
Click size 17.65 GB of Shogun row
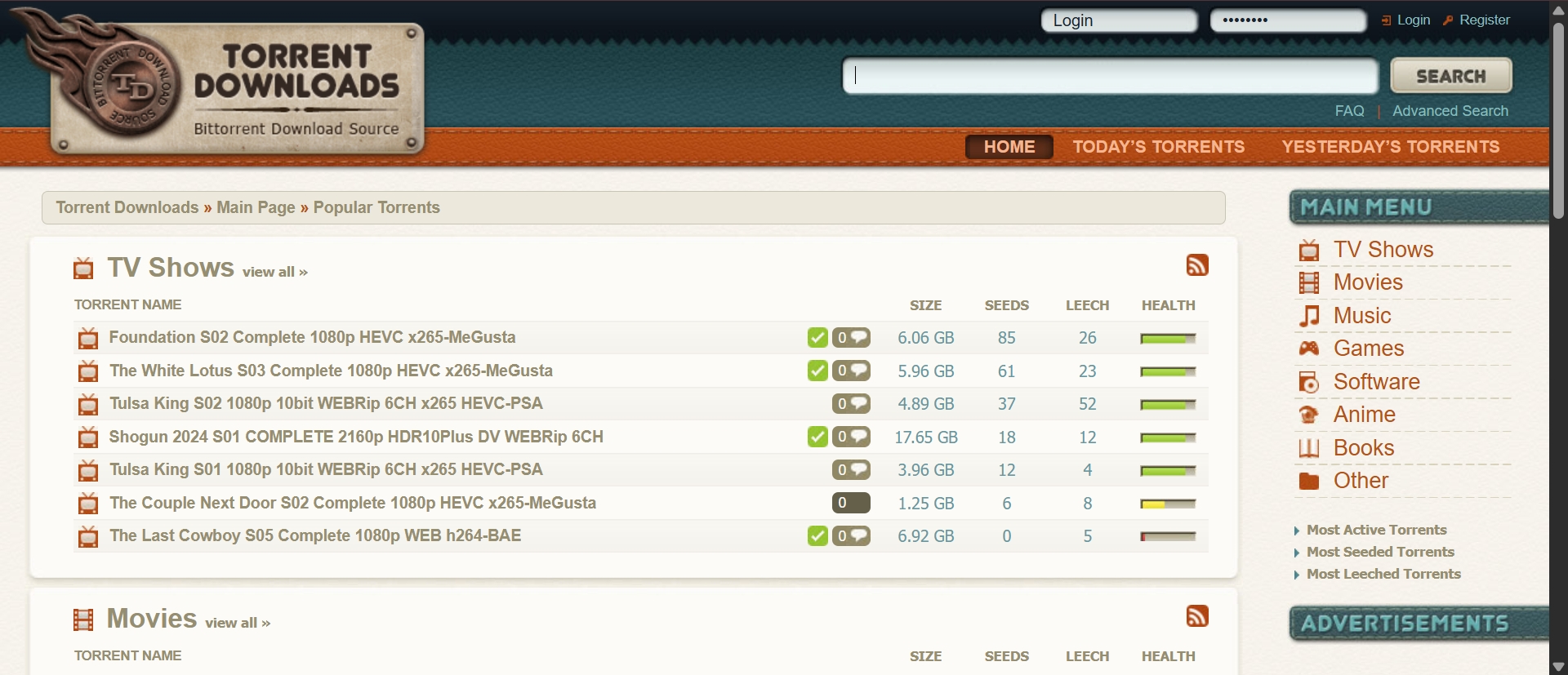tap(926, 437)
